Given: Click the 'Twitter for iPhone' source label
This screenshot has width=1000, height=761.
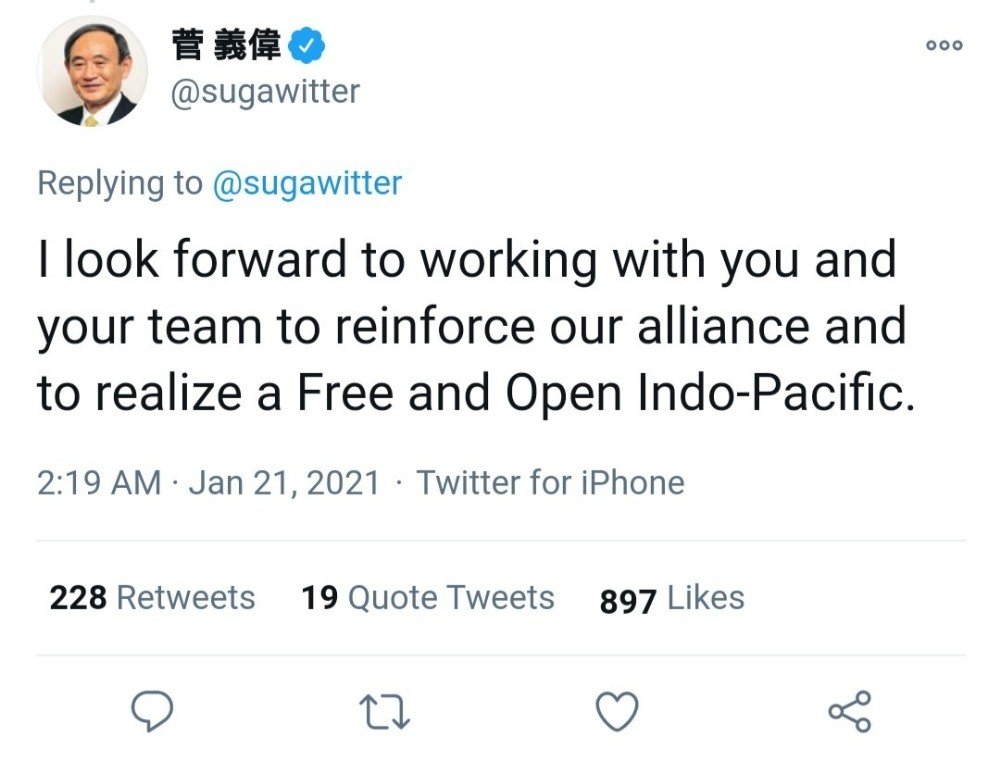Looking at the screenshot, I should tap(550, 483).
